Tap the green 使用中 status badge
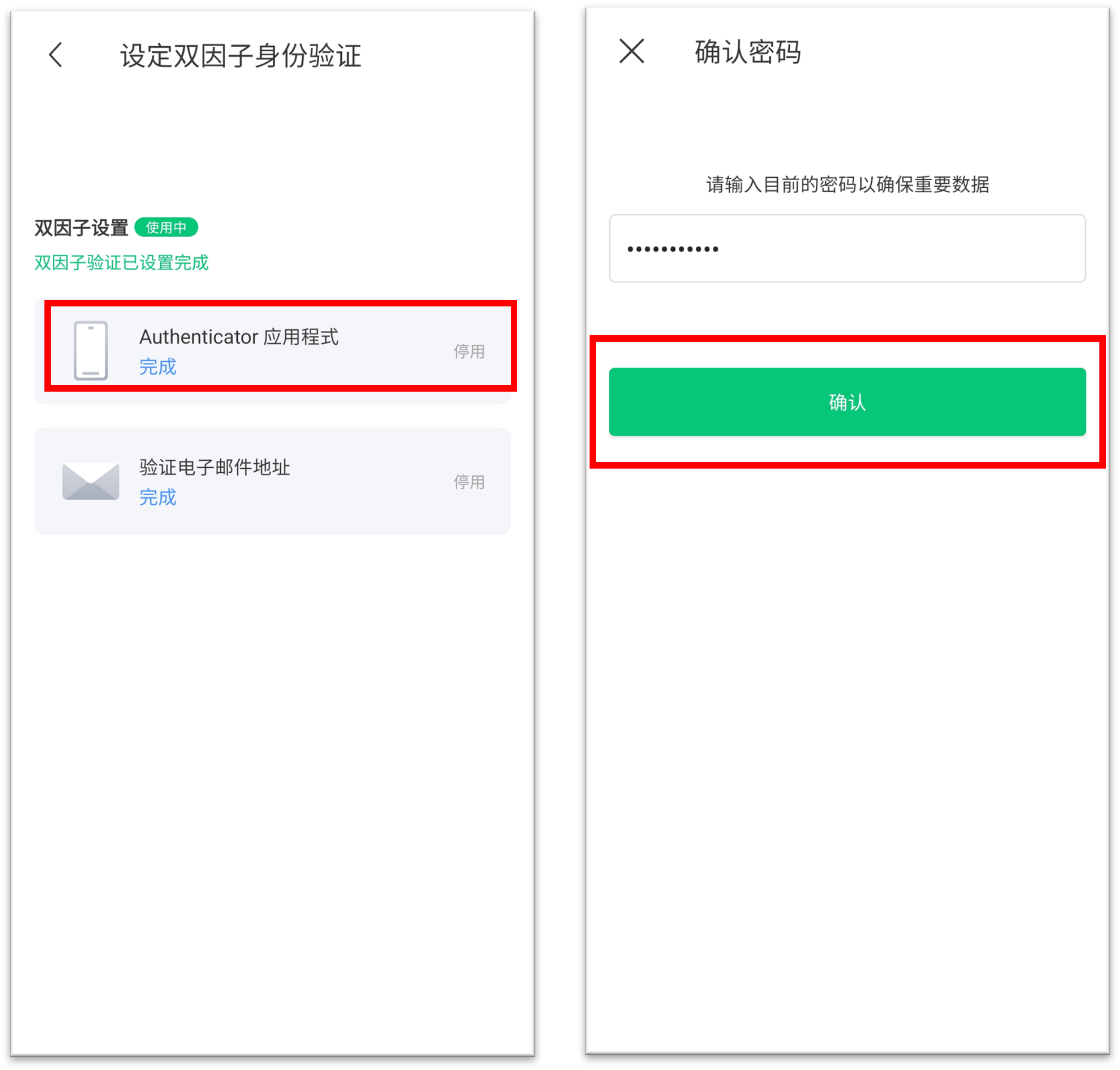The width and height of the screenshot is (1120, 1070). pos(166,227)
